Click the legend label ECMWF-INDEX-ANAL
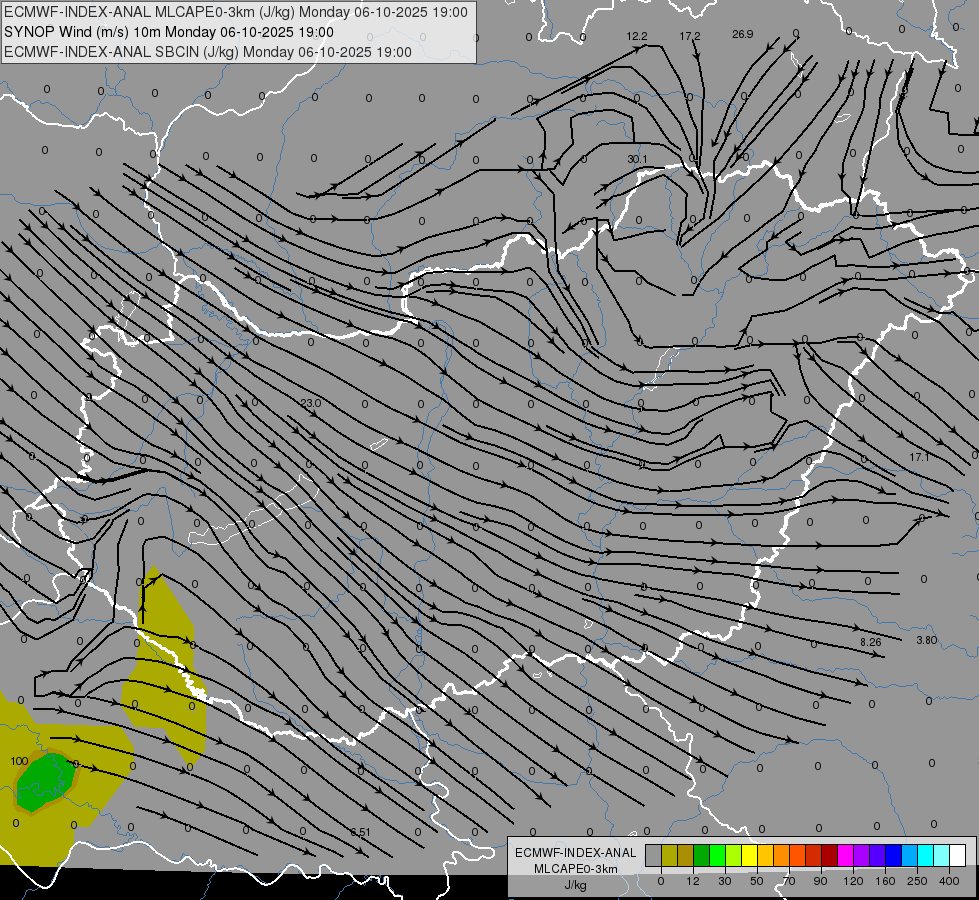 (x=575, y=853)
